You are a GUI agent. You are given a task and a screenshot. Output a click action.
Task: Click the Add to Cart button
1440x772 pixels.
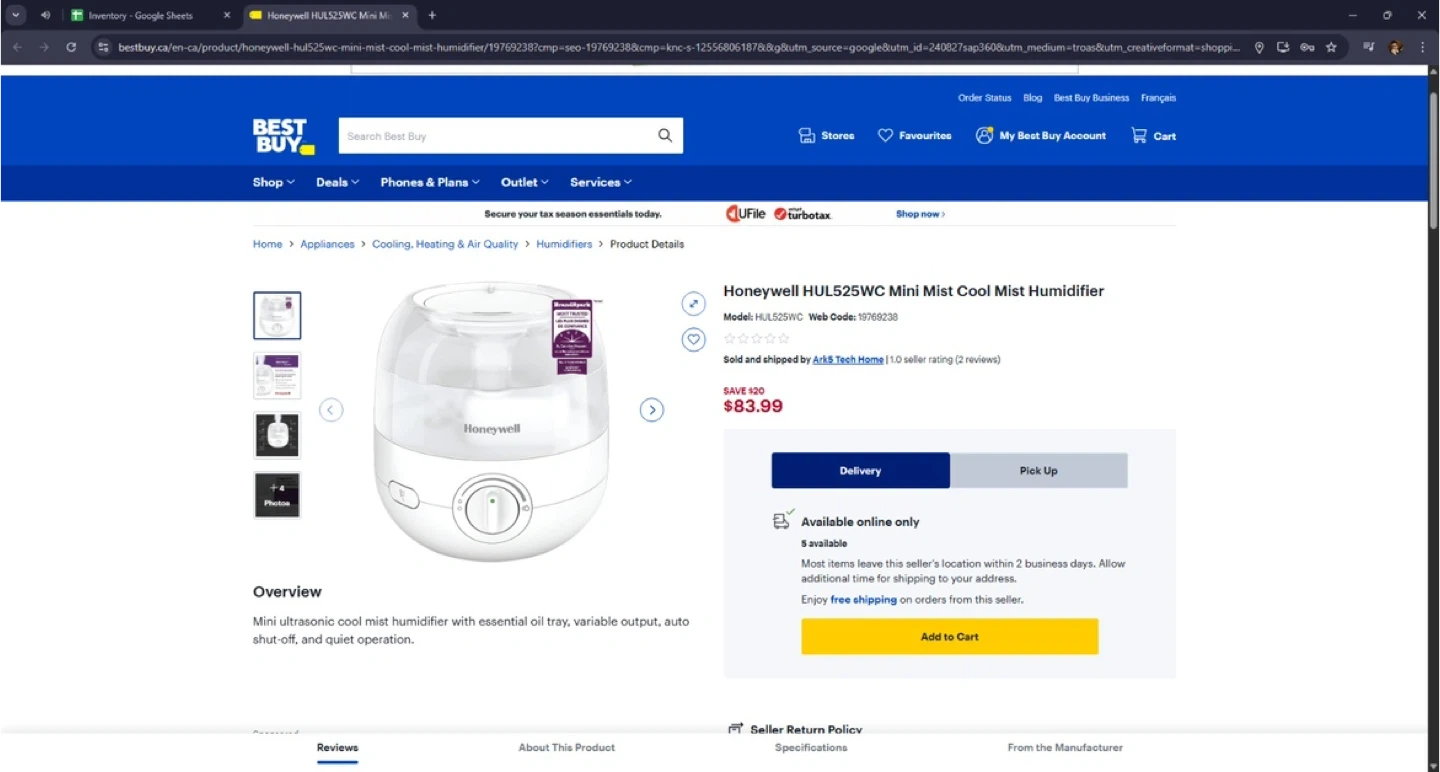[949, 637]
